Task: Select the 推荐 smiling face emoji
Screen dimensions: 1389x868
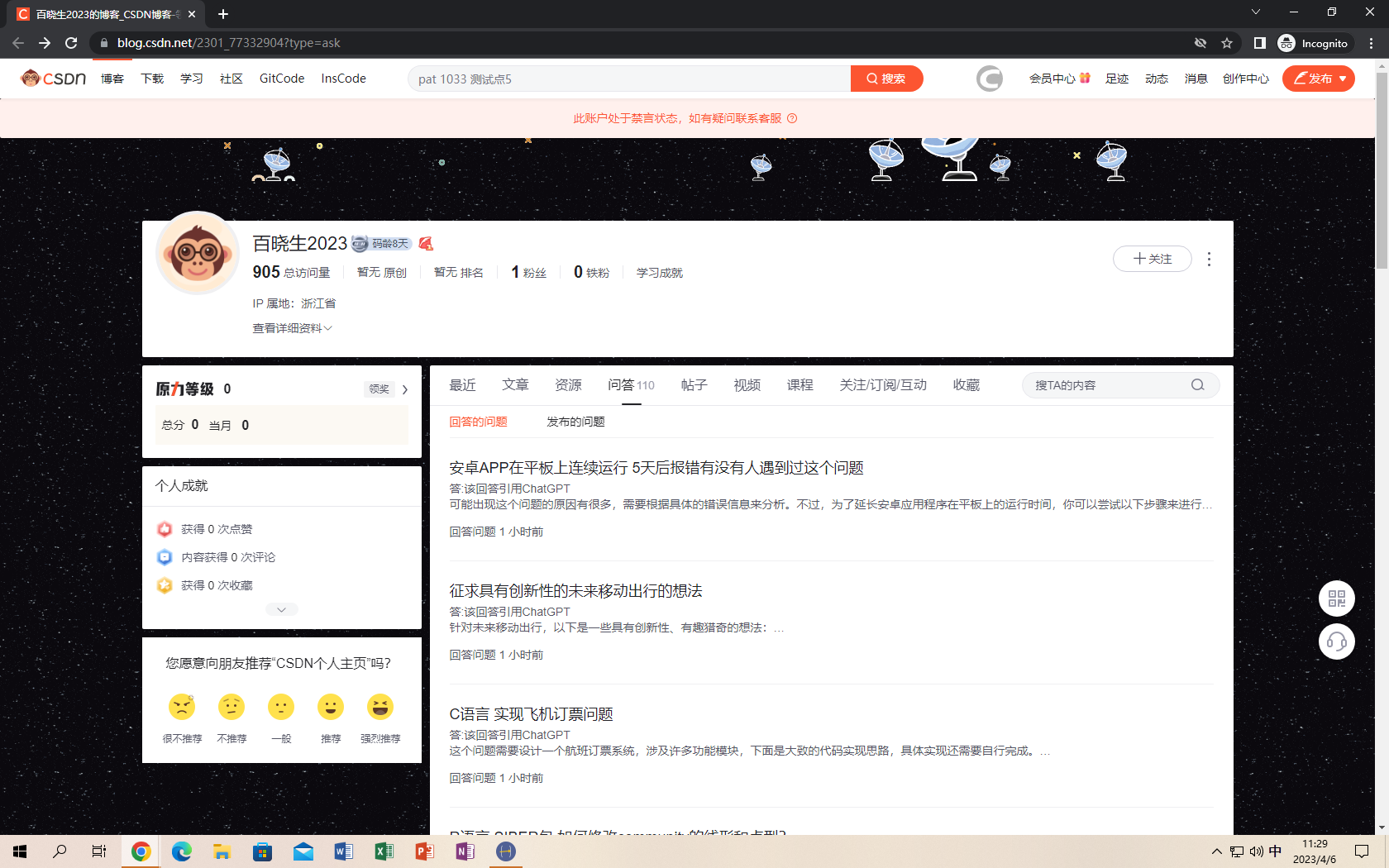Action: (331, 708)
